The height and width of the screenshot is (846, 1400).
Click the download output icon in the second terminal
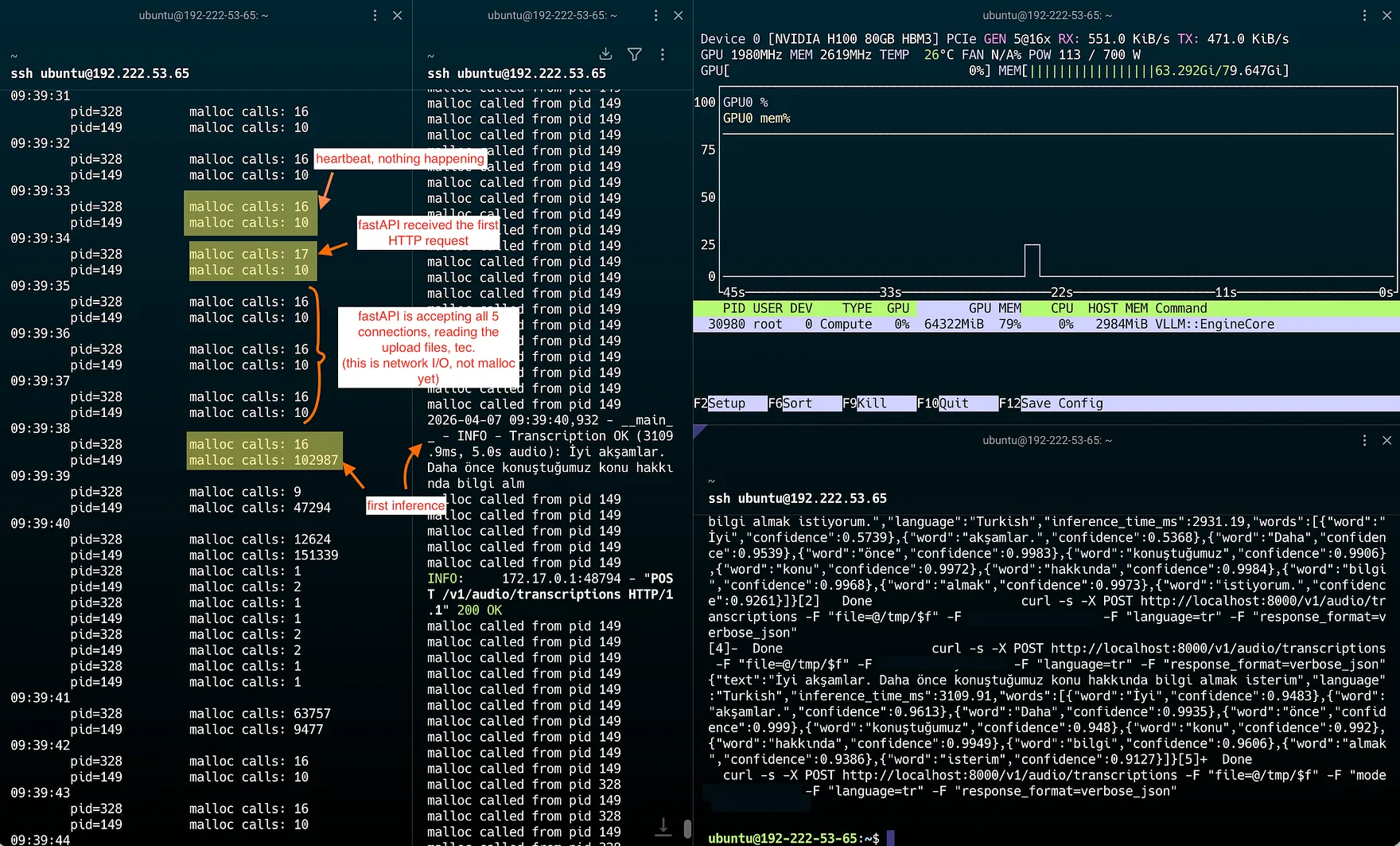point(605,54)
